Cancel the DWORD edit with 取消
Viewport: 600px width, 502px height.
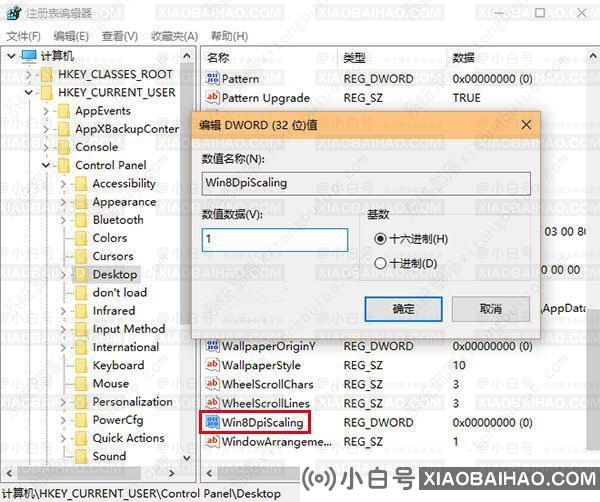tap(491, 309)
